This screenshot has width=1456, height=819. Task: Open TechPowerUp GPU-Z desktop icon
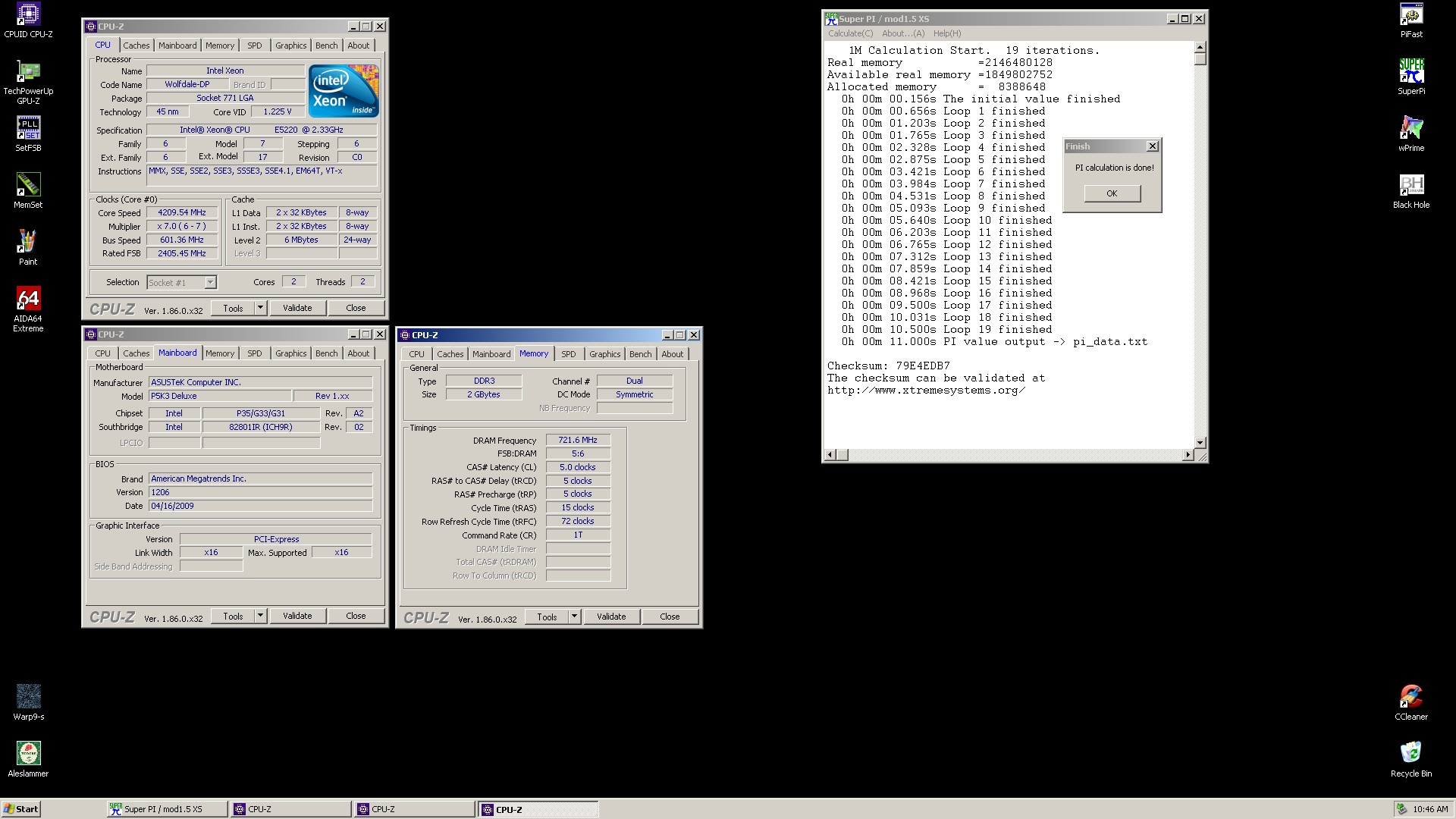28,83
